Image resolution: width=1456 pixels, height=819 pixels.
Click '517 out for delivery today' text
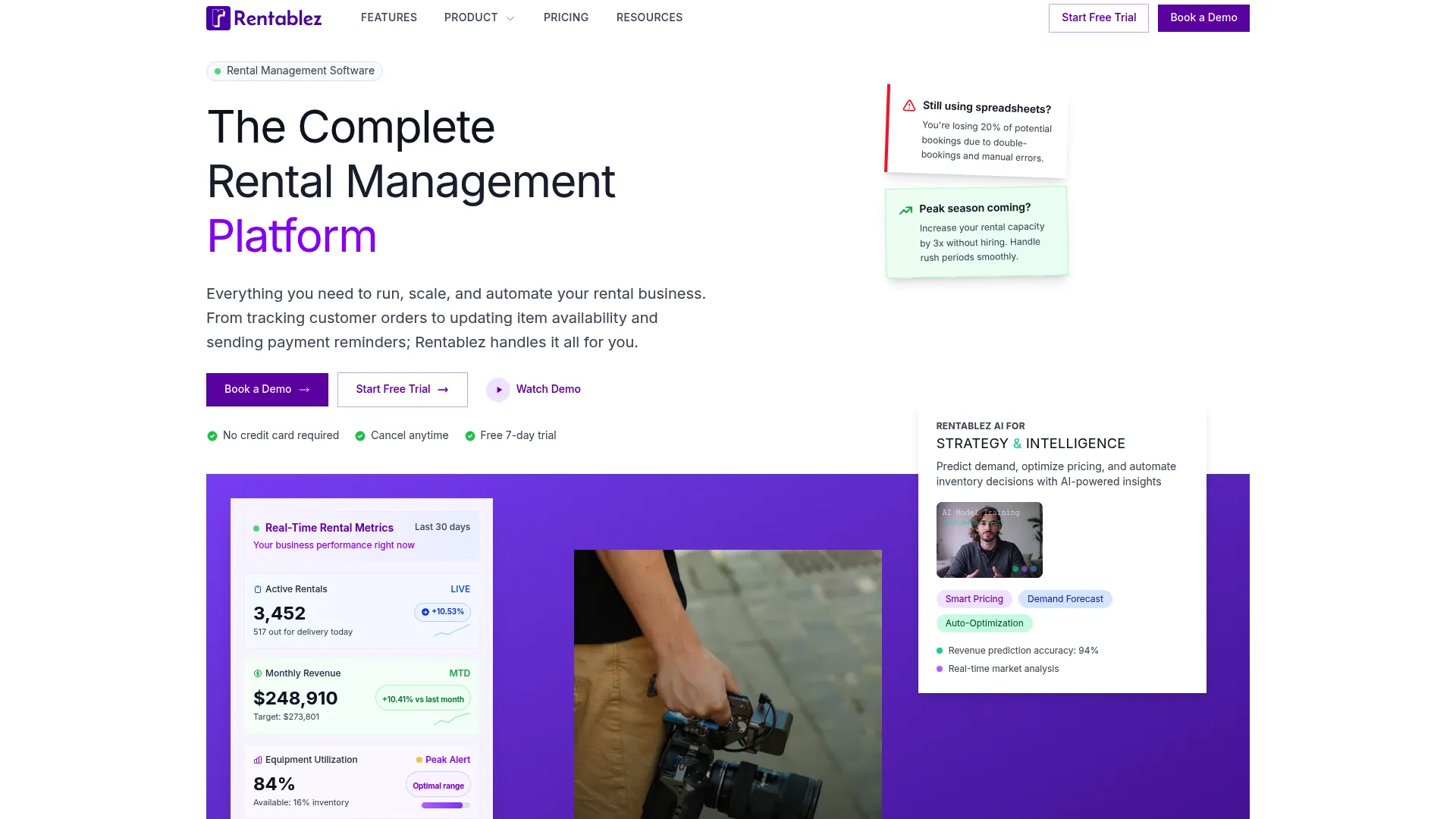(303, 632)
